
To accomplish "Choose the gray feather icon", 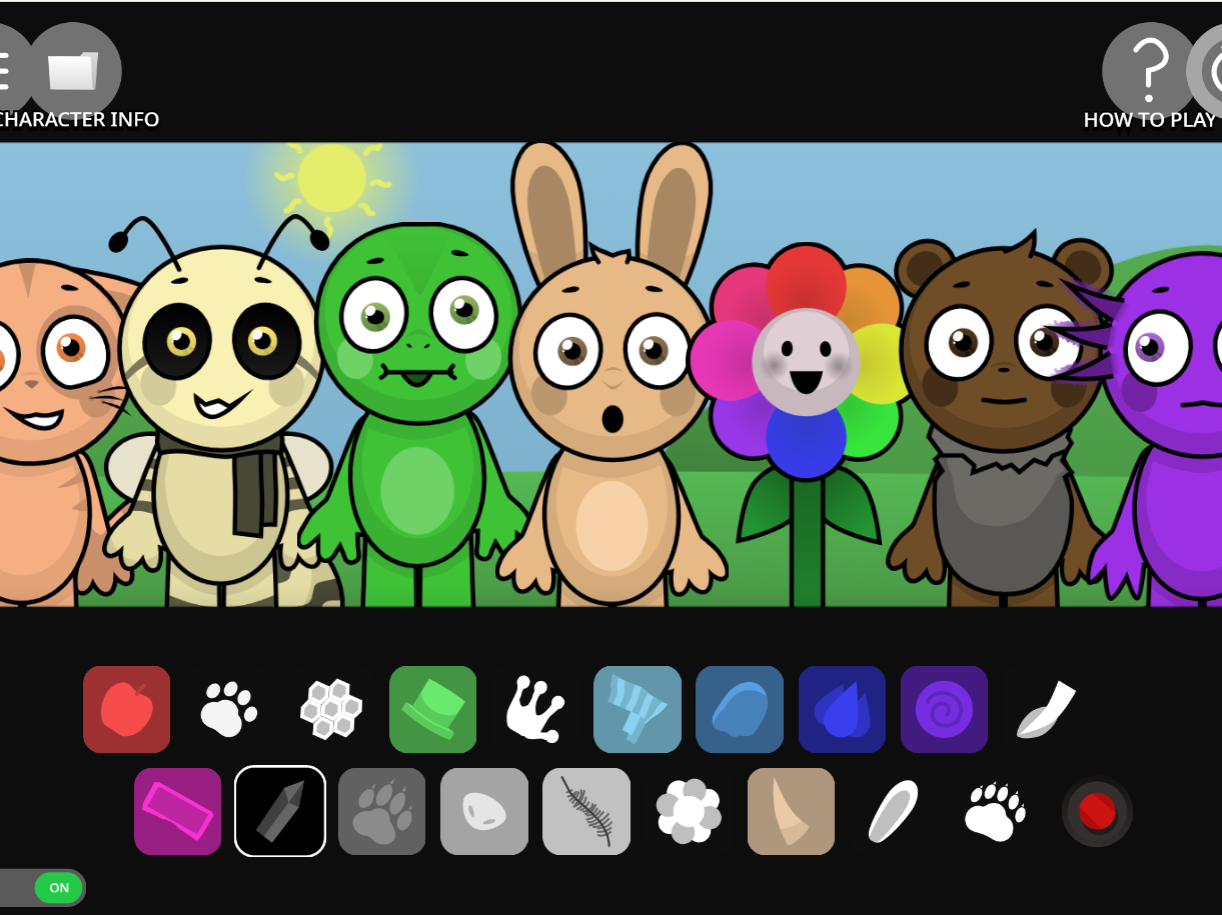I will [x=586, y=811].
